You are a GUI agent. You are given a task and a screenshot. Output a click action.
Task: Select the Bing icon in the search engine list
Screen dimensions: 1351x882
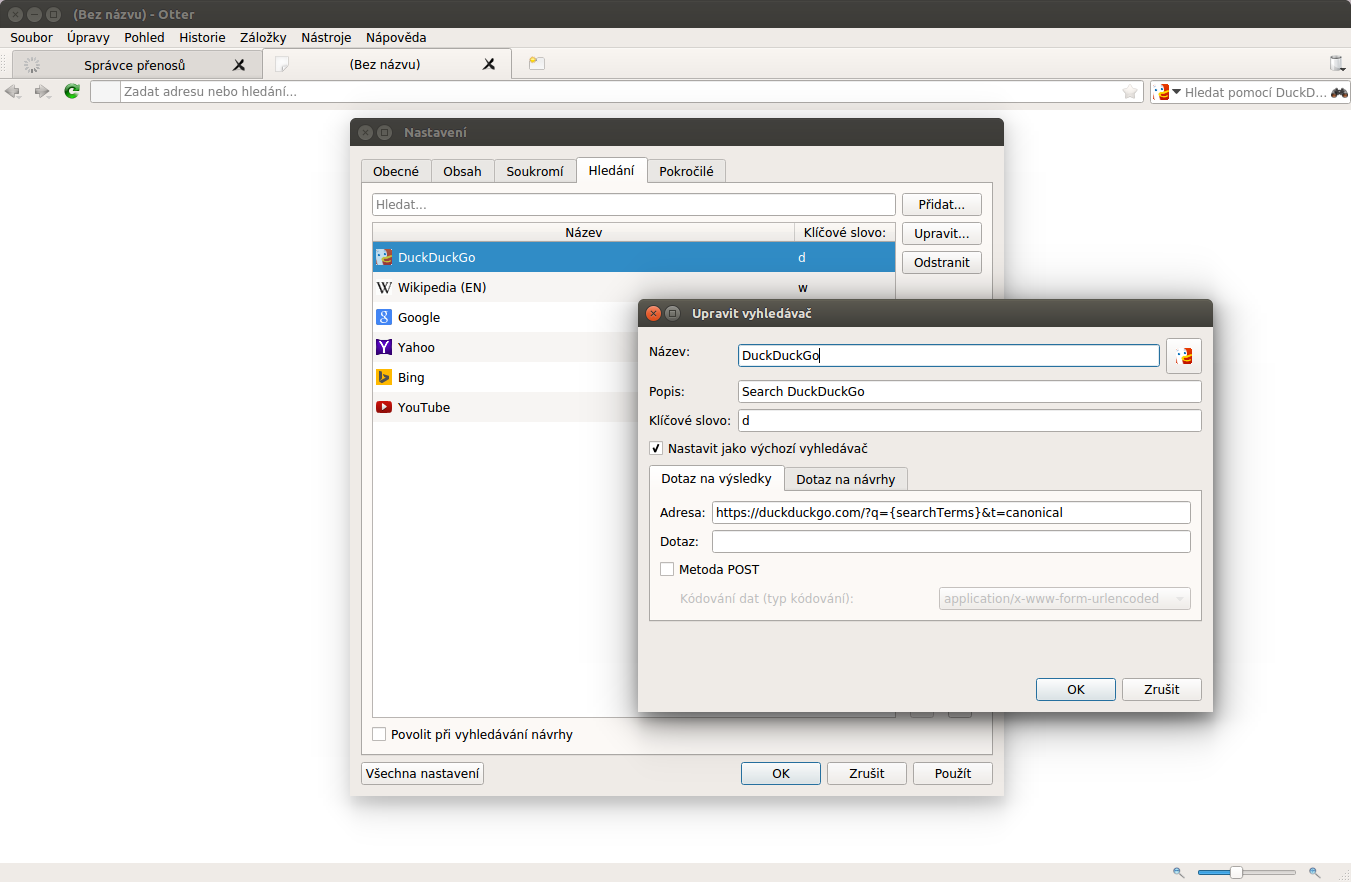[x=384, y=377]
